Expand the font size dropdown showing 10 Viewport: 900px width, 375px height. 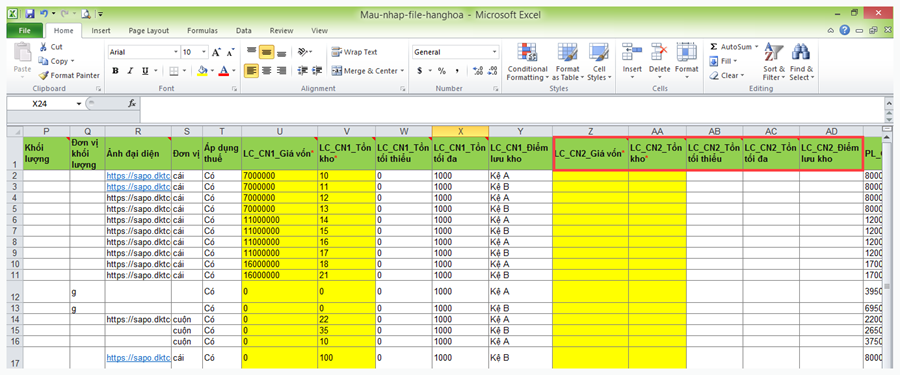(x=204, y=52)
